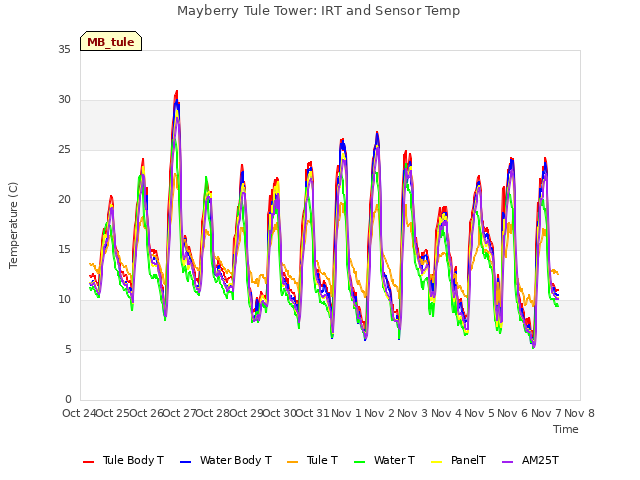Click the 5 y-axis tick label
Screen dimensions: 640x480
[x=68, y=350]
